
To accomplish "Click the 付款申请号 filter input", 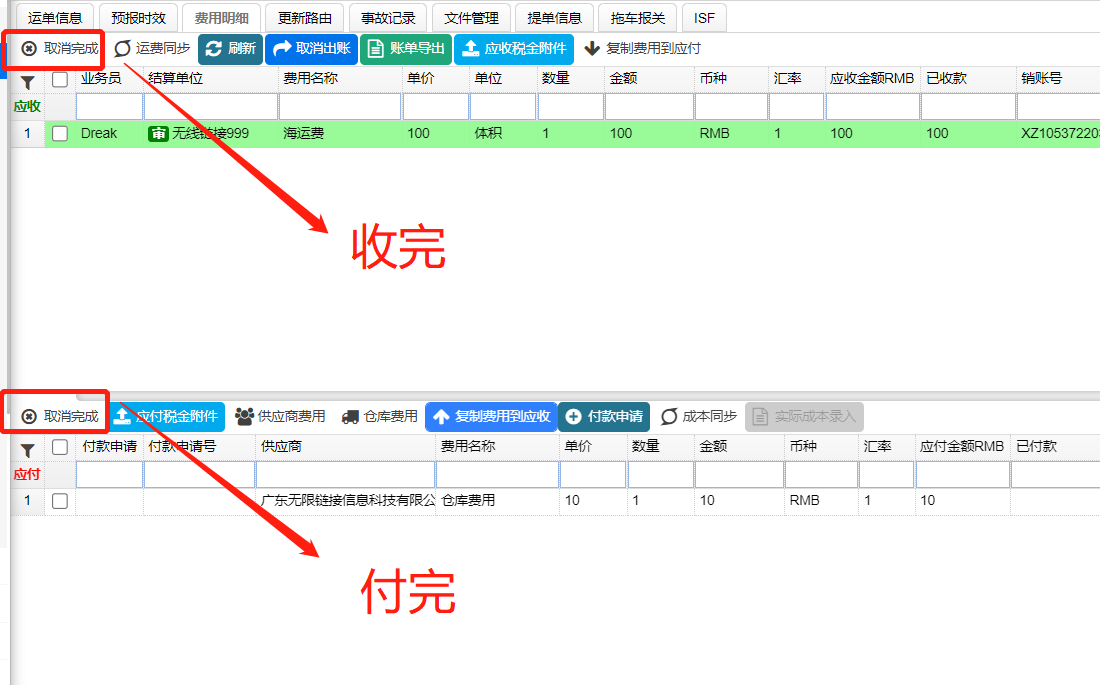I will click(x=199, y=474).
